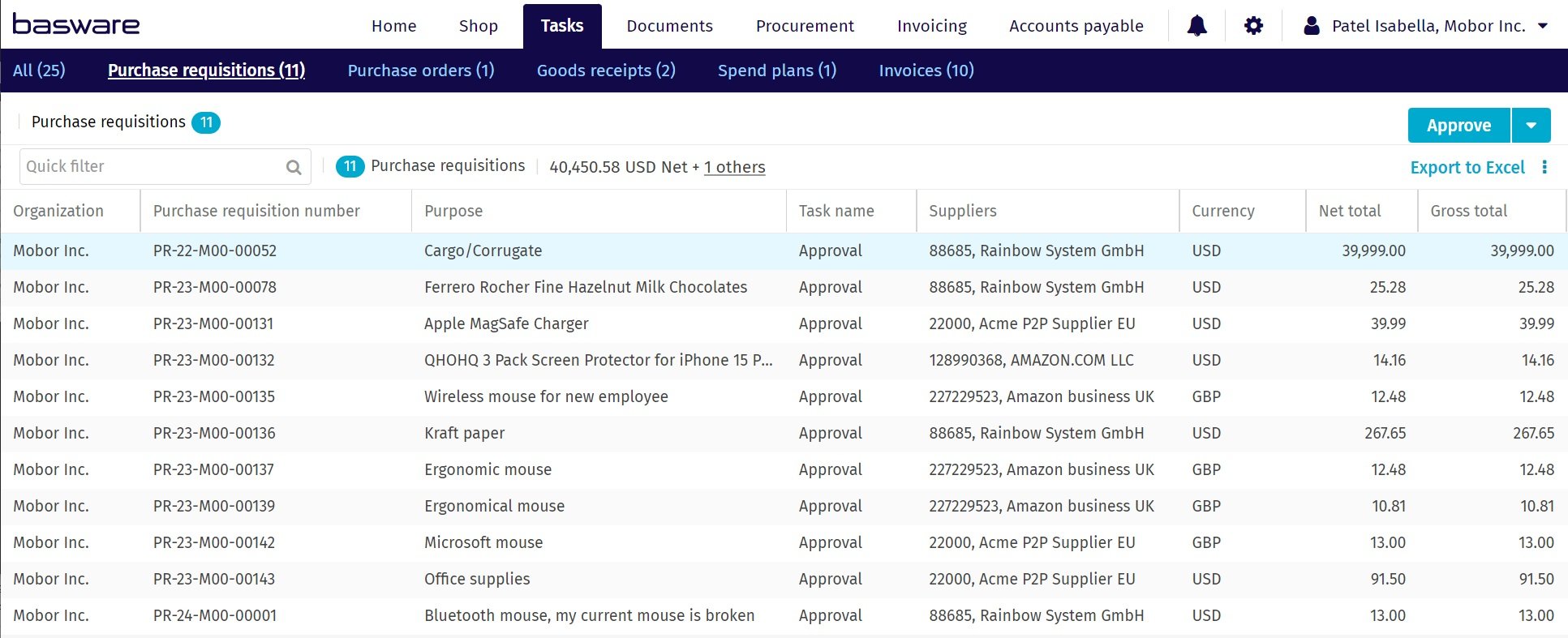Click the 40,450.58 USD Net summary

coord(618,167)
